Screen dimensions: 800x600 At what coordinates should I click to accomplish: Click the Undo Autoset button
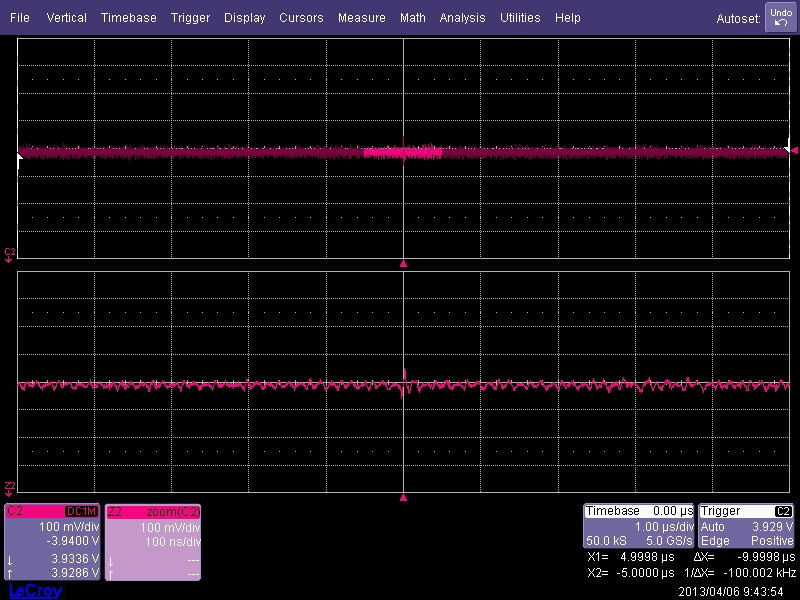779,17
